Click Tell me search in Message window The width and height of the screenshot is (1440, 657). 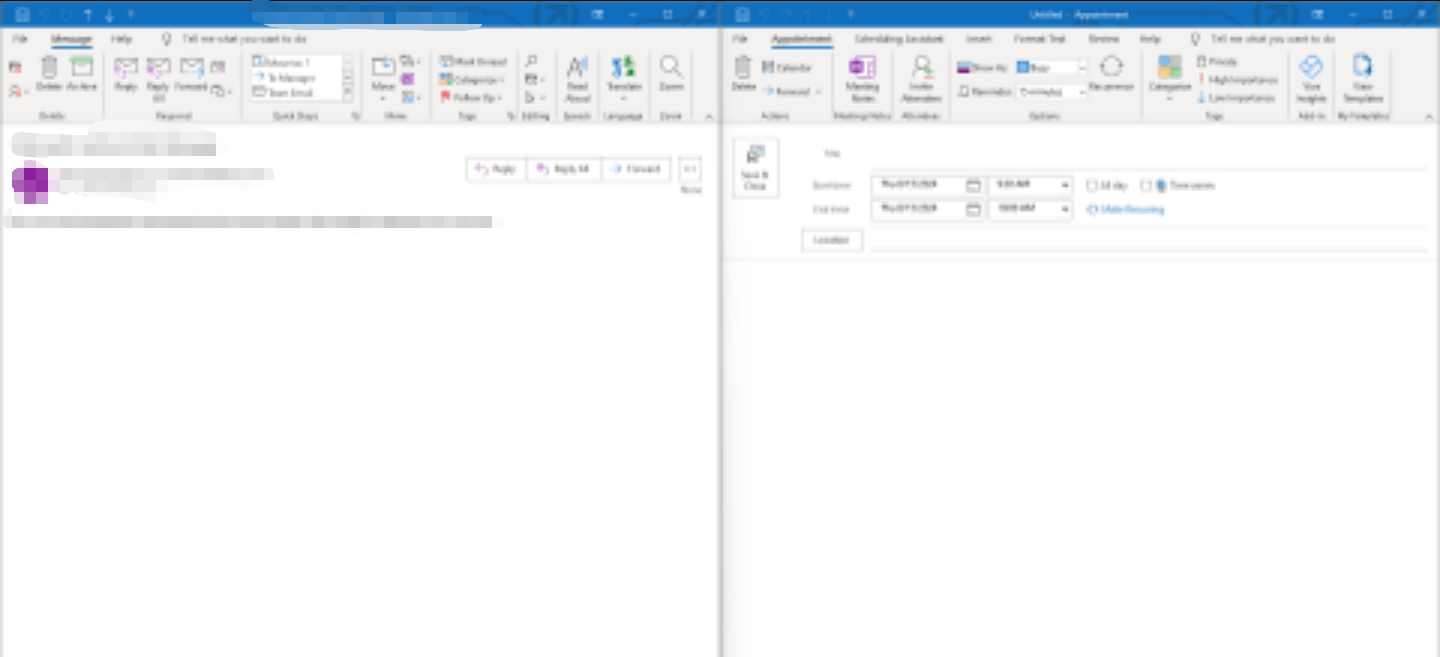244,39
